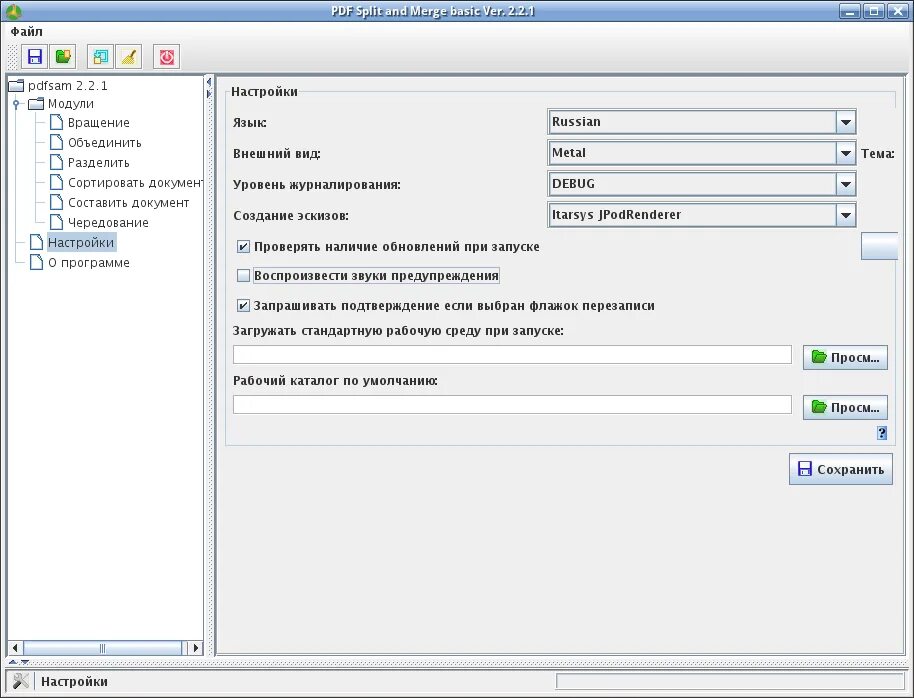The width and height of the screenshot is (914, 698).
Task: Click the Рабочий каталог по умолчанию field
Action: (512, 404)
